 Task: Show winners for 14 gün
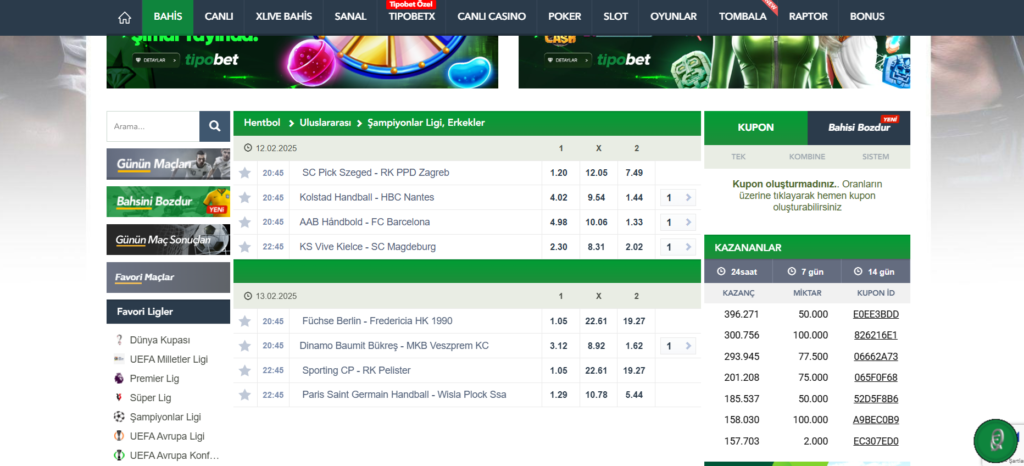click(x=876, y=272)
